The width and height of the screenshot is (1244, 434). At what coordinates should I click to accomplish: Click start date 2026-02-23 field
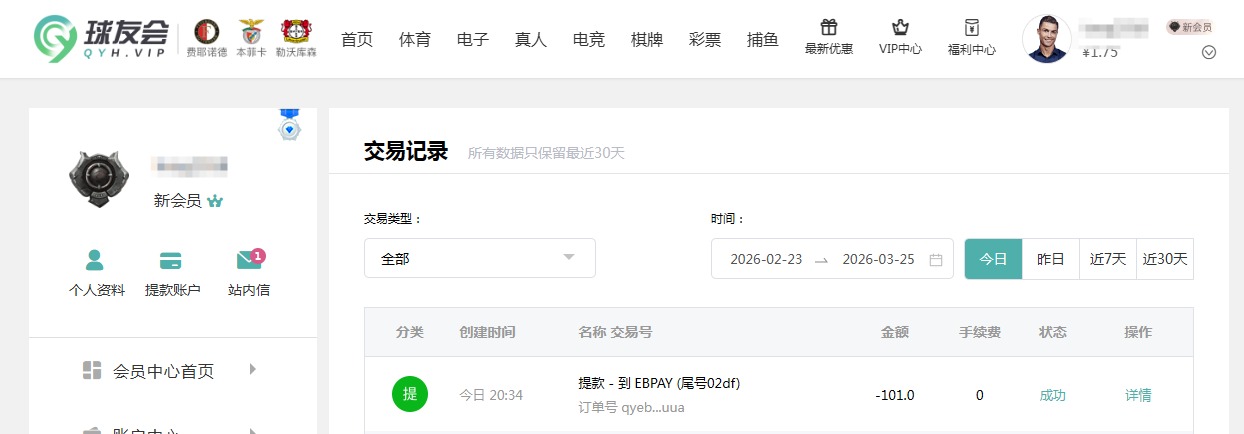point(766,259)
